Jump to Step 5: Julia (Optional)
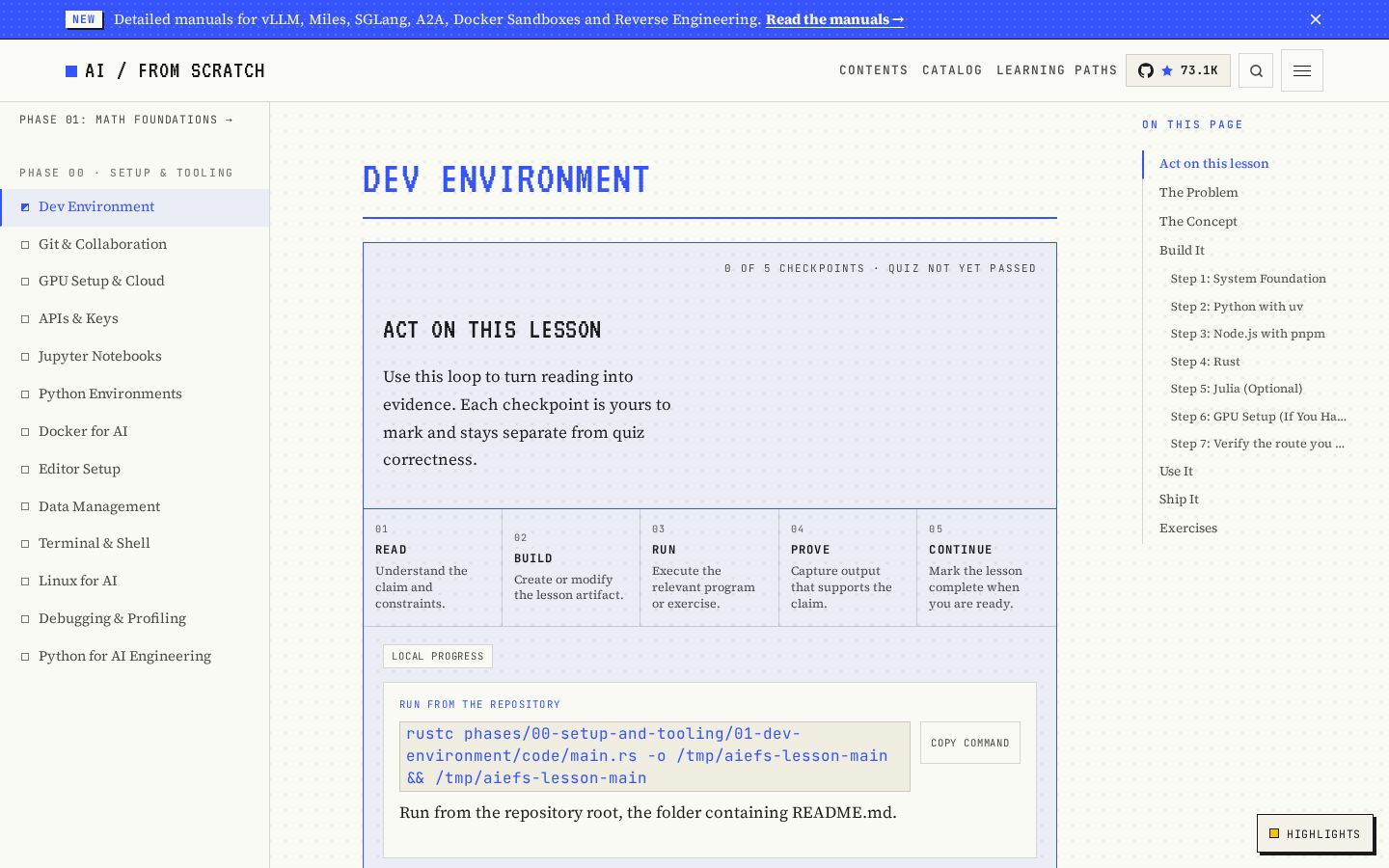The width and height of the screenshot is (1389, 868). coord(1237,389)
